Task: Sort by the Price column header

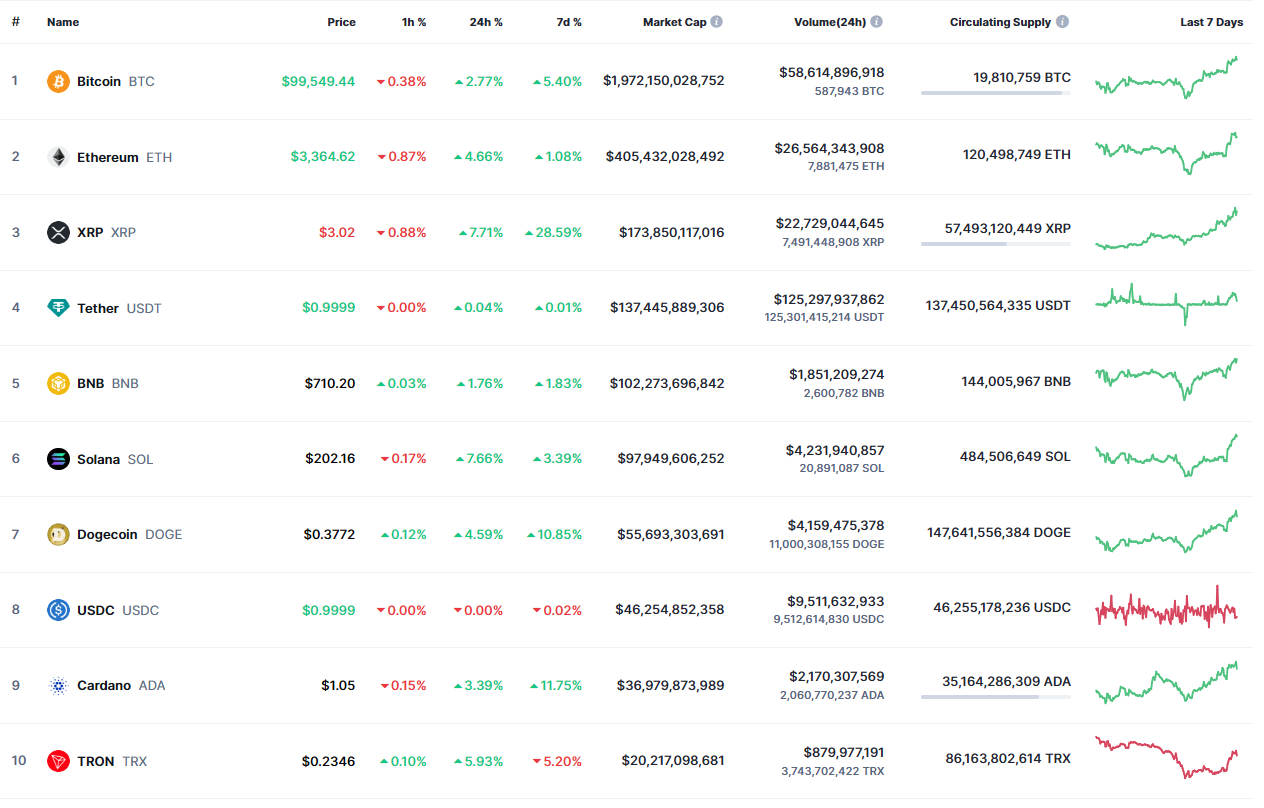Action: click(341, 22)
